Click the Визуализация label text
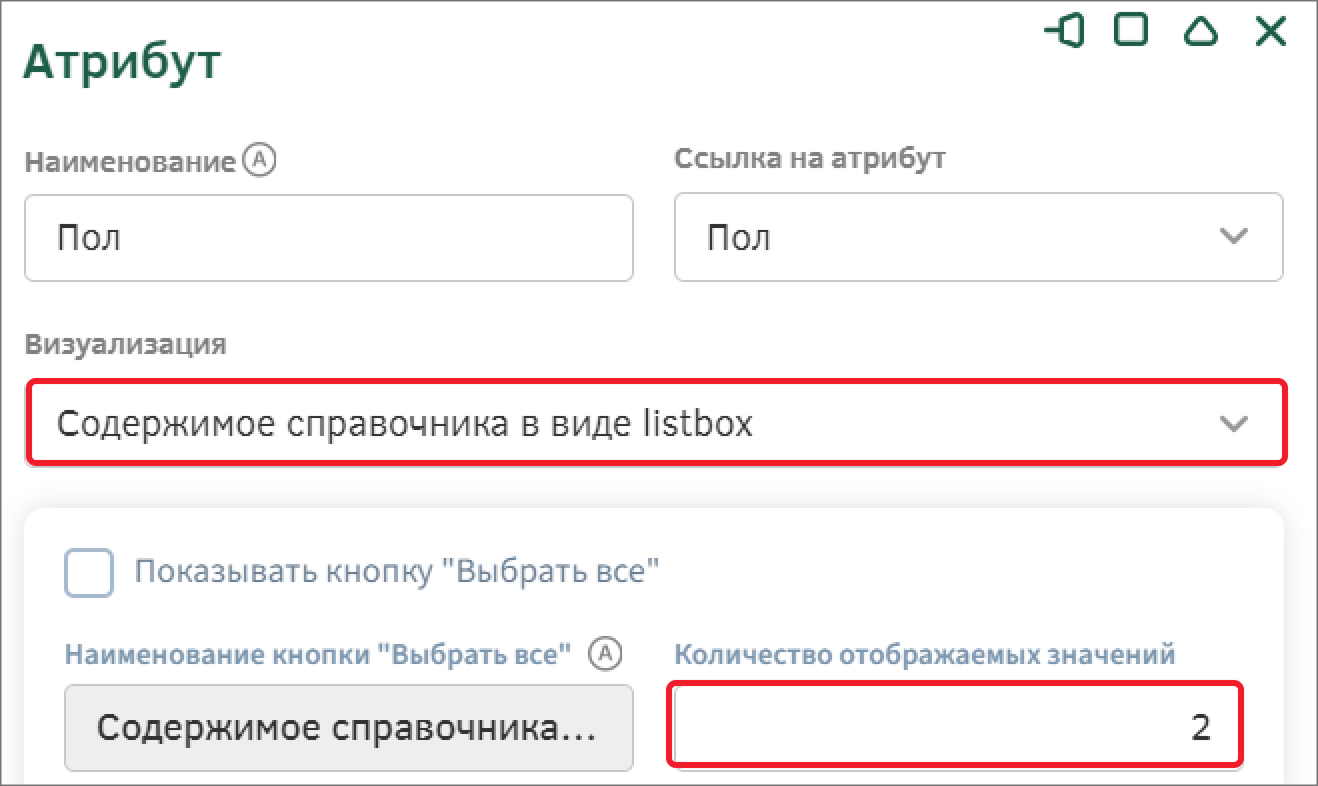This screenshot has width=1318, height=786. coord(126,345)
